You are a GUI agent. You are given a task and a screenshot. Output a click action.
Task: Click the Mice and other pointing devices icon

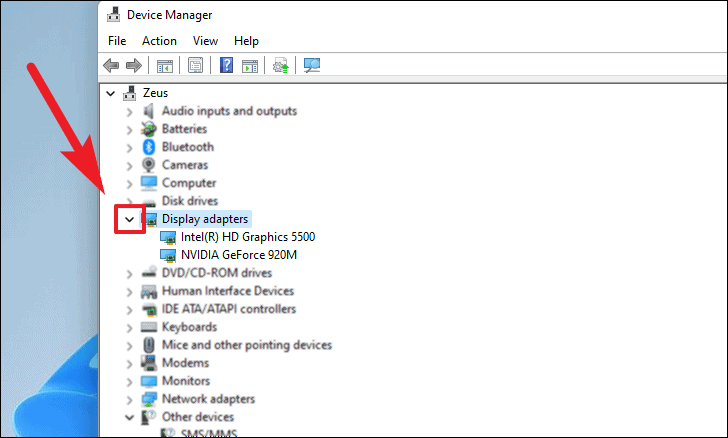[x=149, y=345]
